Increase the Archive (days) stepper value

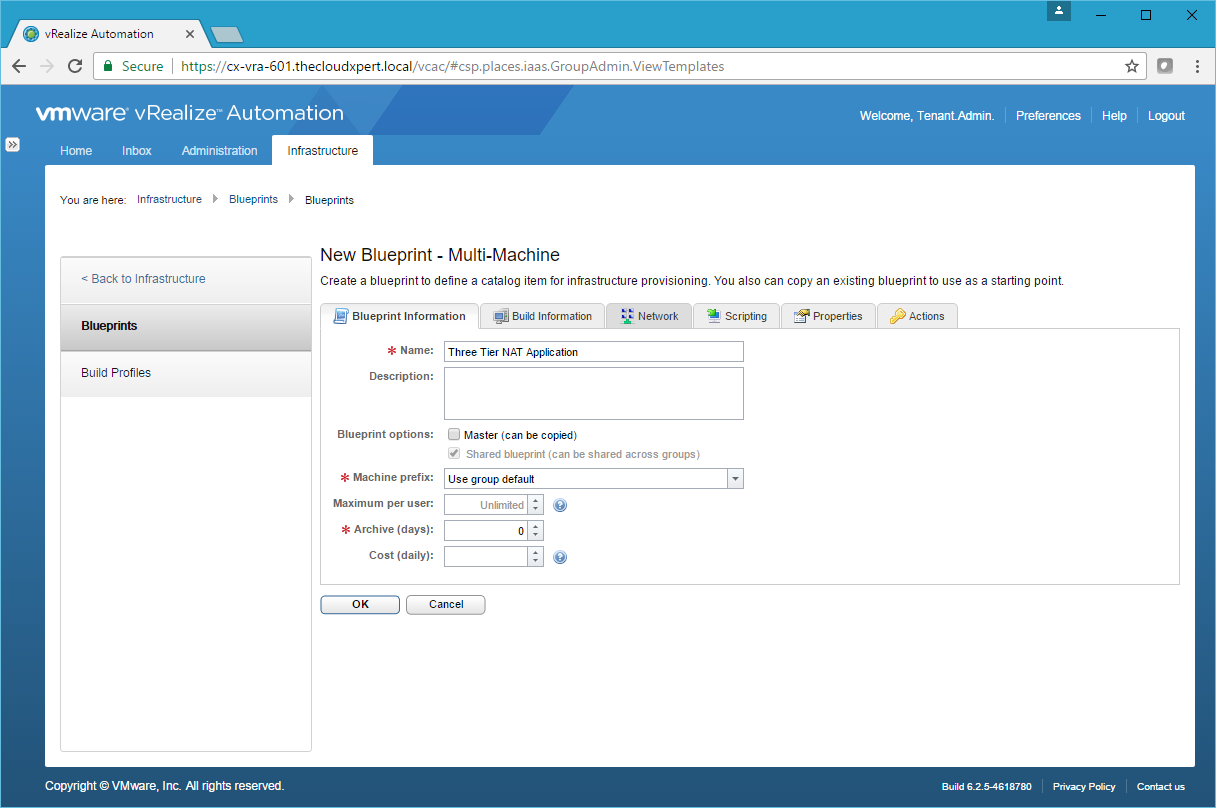coord(536,526)
